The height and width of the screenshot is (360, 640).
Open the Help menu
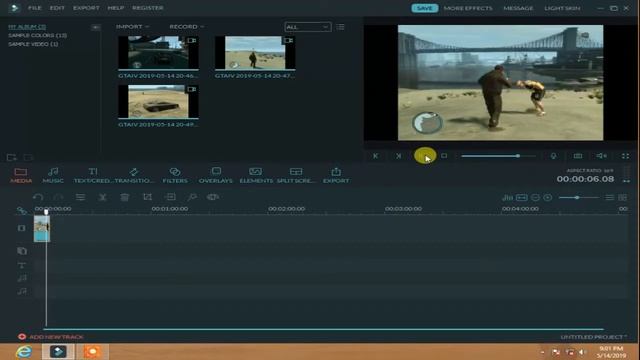(116, 8)
